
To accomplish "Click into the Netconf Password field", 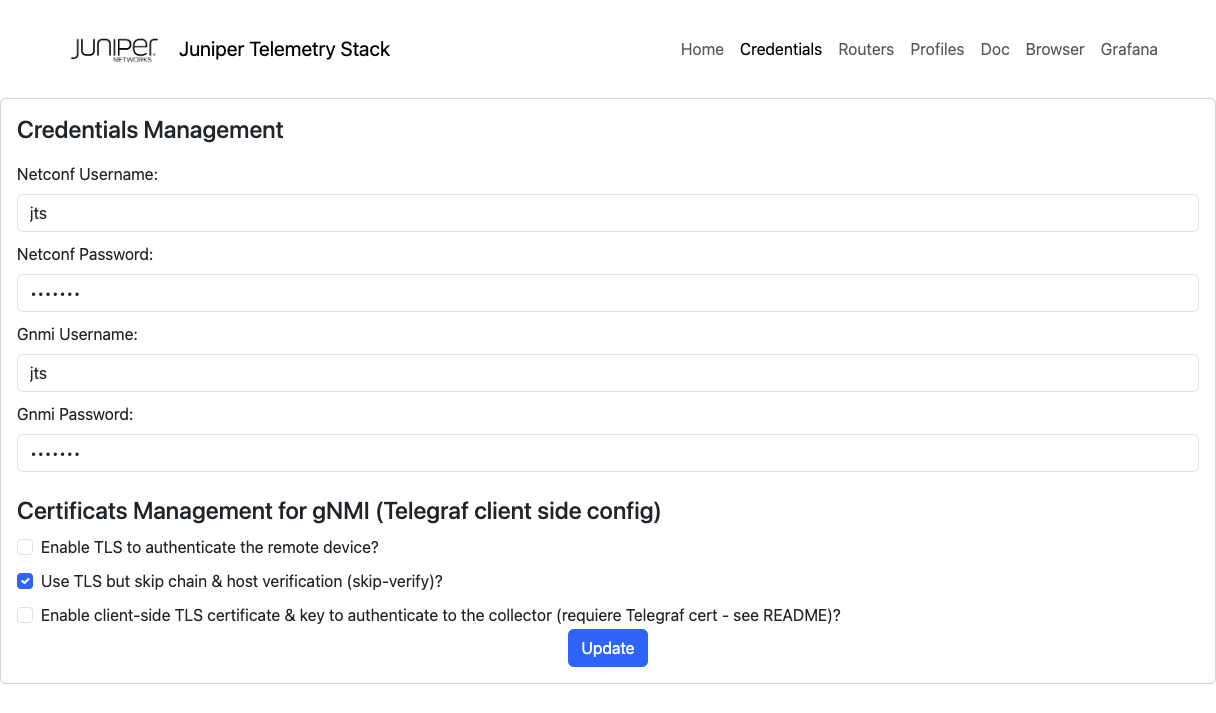I will [607, 293].
